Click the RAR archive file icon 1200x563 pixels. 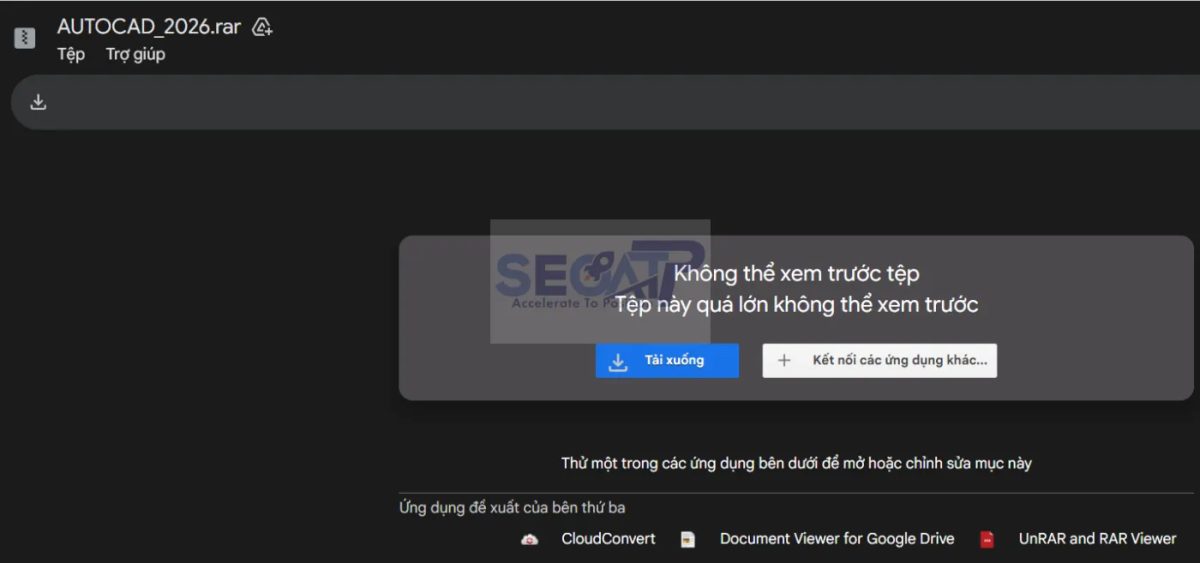pos(24,38)
